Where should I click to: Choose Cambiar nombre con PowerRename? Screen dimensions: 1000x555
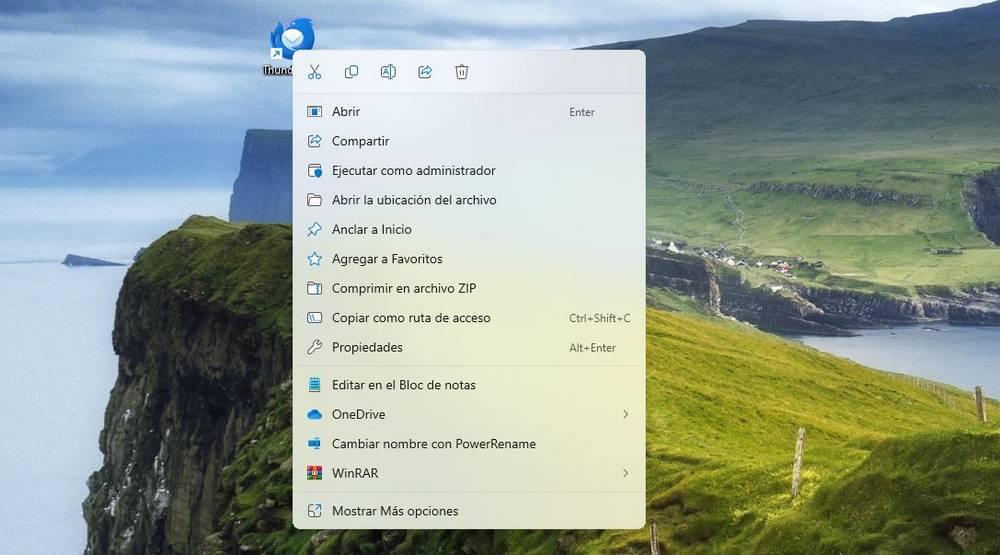point(469,444)
